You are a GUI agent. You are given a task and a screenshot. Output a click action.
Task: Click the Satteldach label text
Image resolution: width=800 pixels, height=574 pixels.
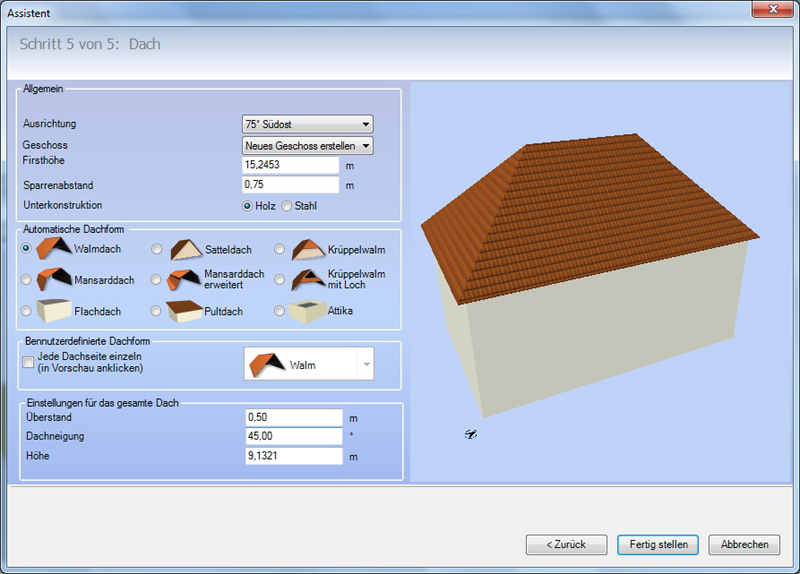pos(229,249)
